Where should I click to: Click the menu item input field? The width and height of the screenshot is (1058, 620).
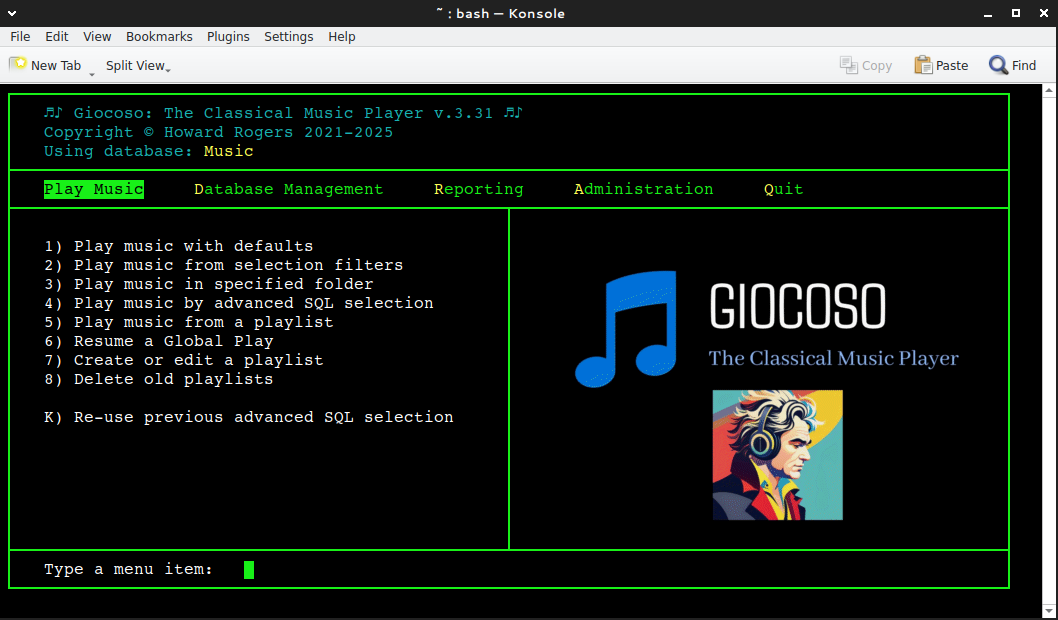(x=247, y=569)
